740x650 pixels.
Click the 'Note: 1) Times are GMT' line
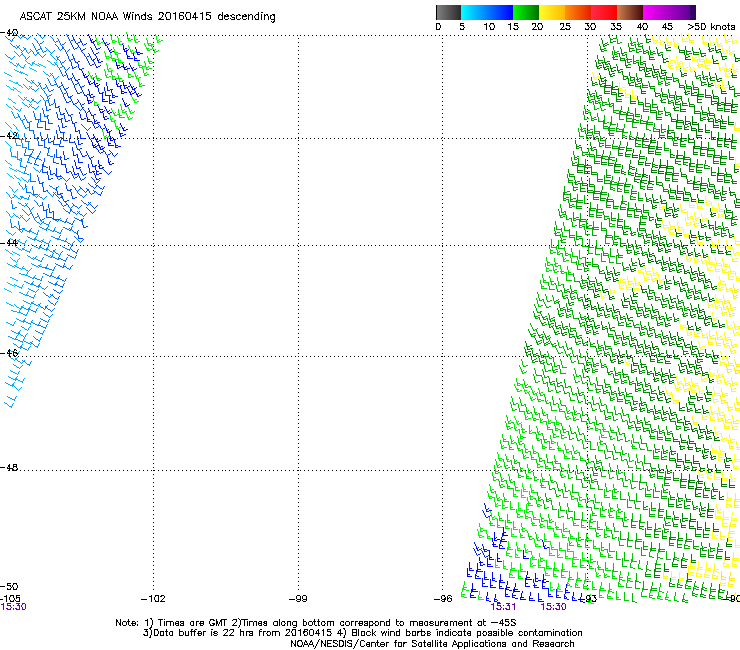[316, 623]
